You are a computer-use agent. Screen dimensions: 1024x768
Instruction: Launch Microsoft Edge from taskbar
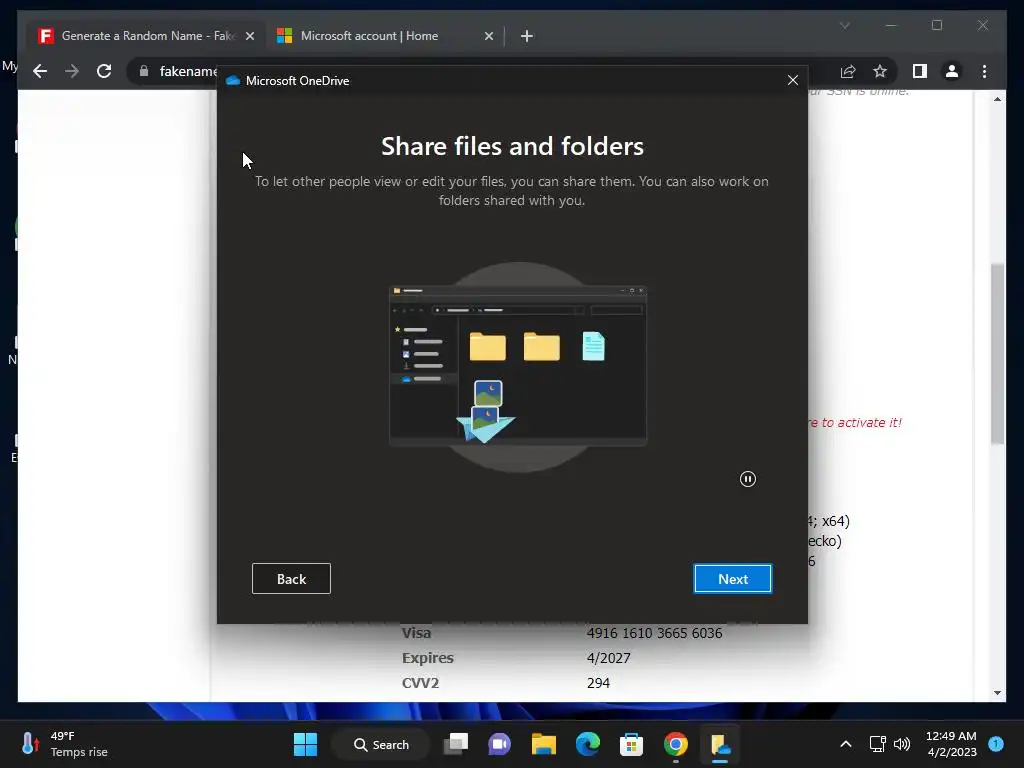pos(588,744)
